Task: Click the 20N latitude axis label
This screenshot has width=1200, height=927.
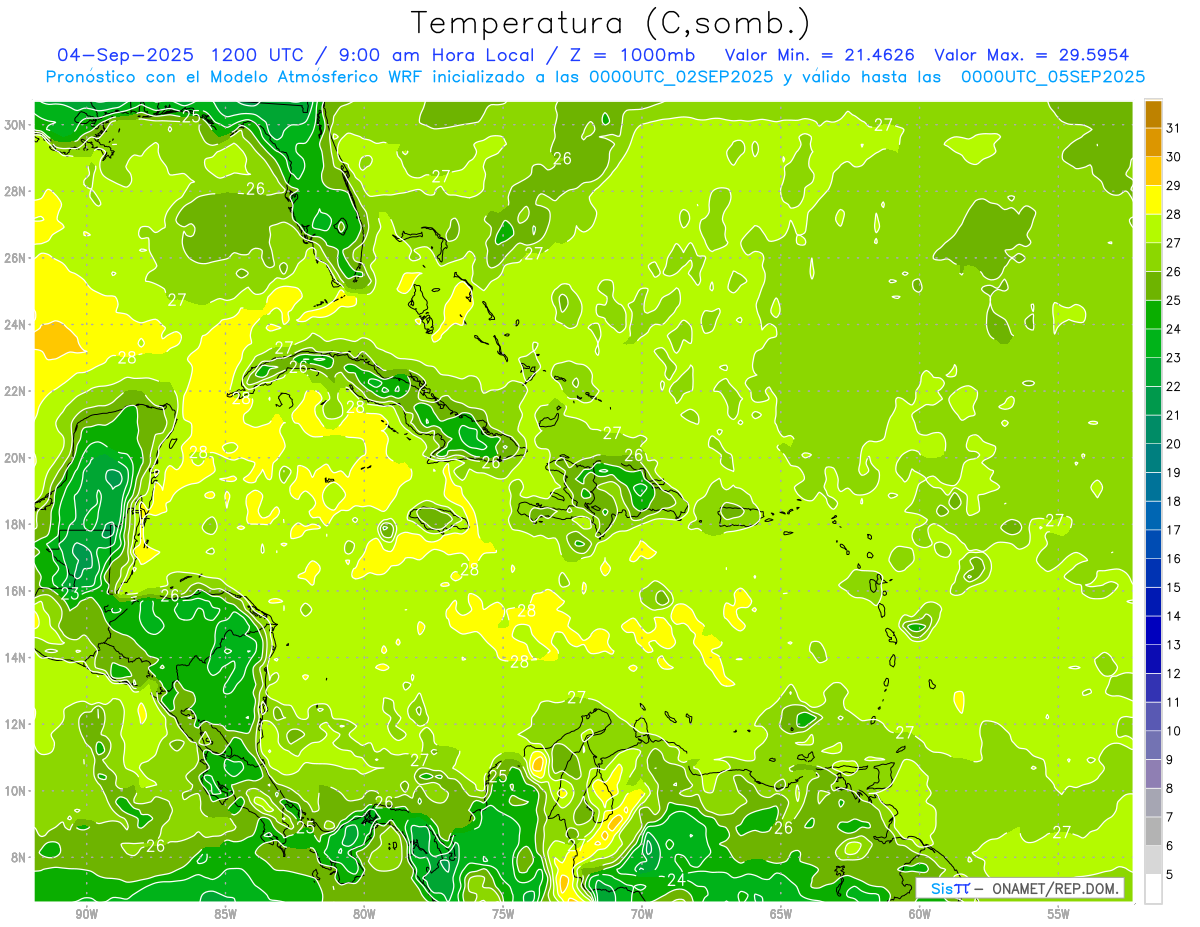Action: [x=15, y=458]
